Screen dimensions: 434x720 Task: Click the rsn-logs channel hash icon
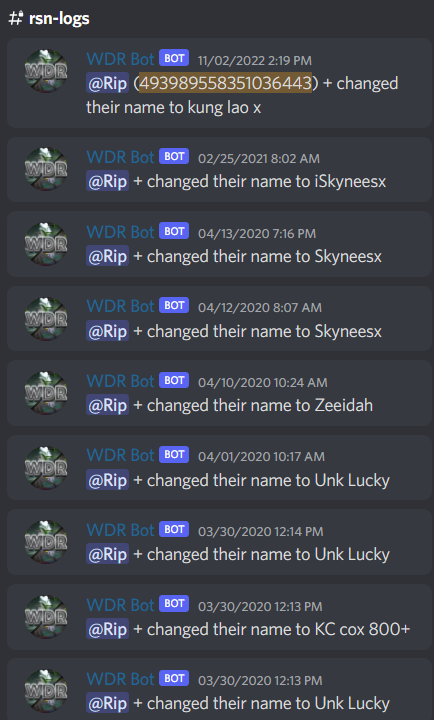[16, 18]
